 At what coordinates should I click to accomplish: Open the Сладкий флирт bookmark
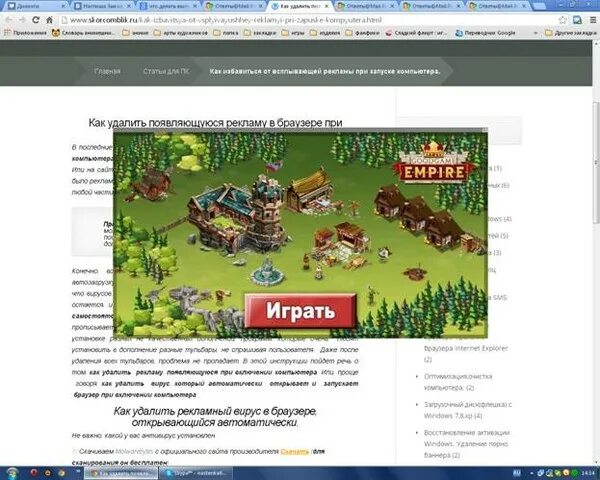pos(416,33)
